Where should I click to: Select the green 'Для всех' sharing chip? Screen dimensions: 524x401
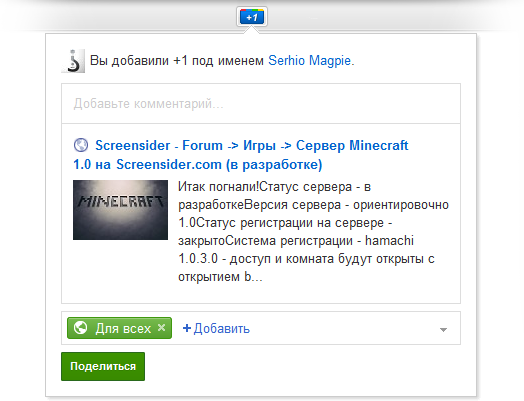click(119, 328)
